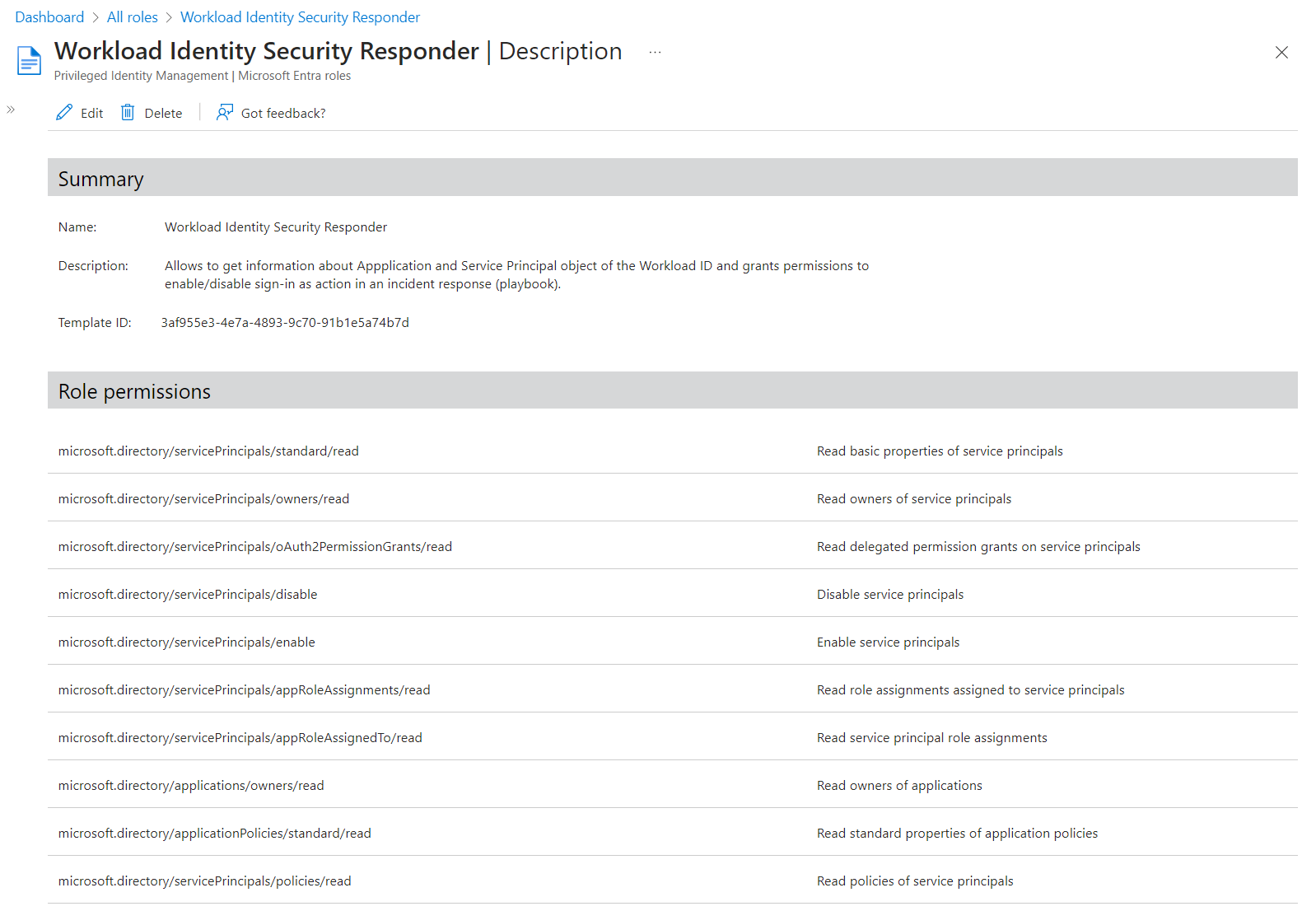Click the Edit pencil icon
1316x911 pixels.
pos(64,113)
